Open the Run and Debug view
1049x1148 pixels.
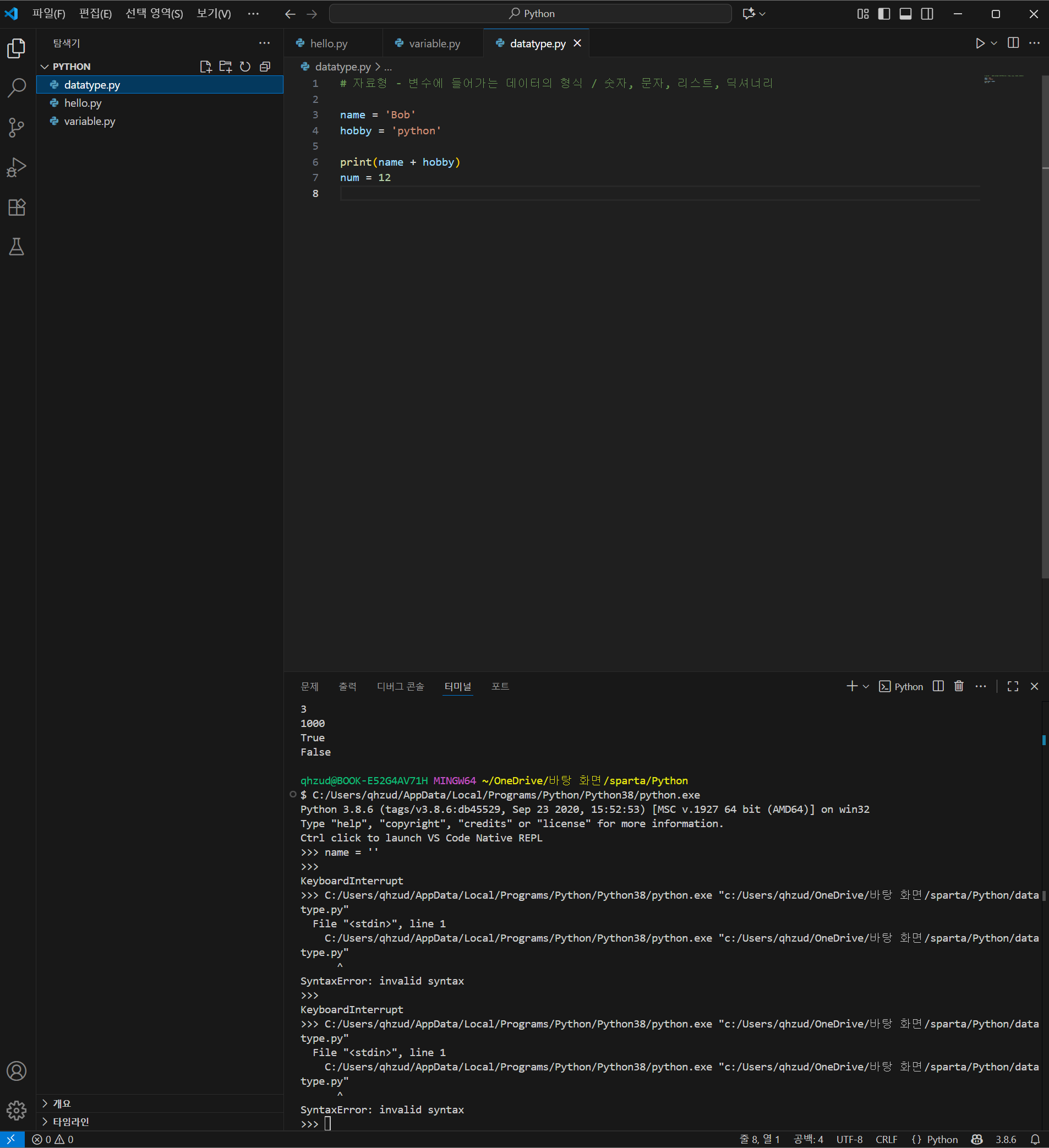(x=17, y=167)
